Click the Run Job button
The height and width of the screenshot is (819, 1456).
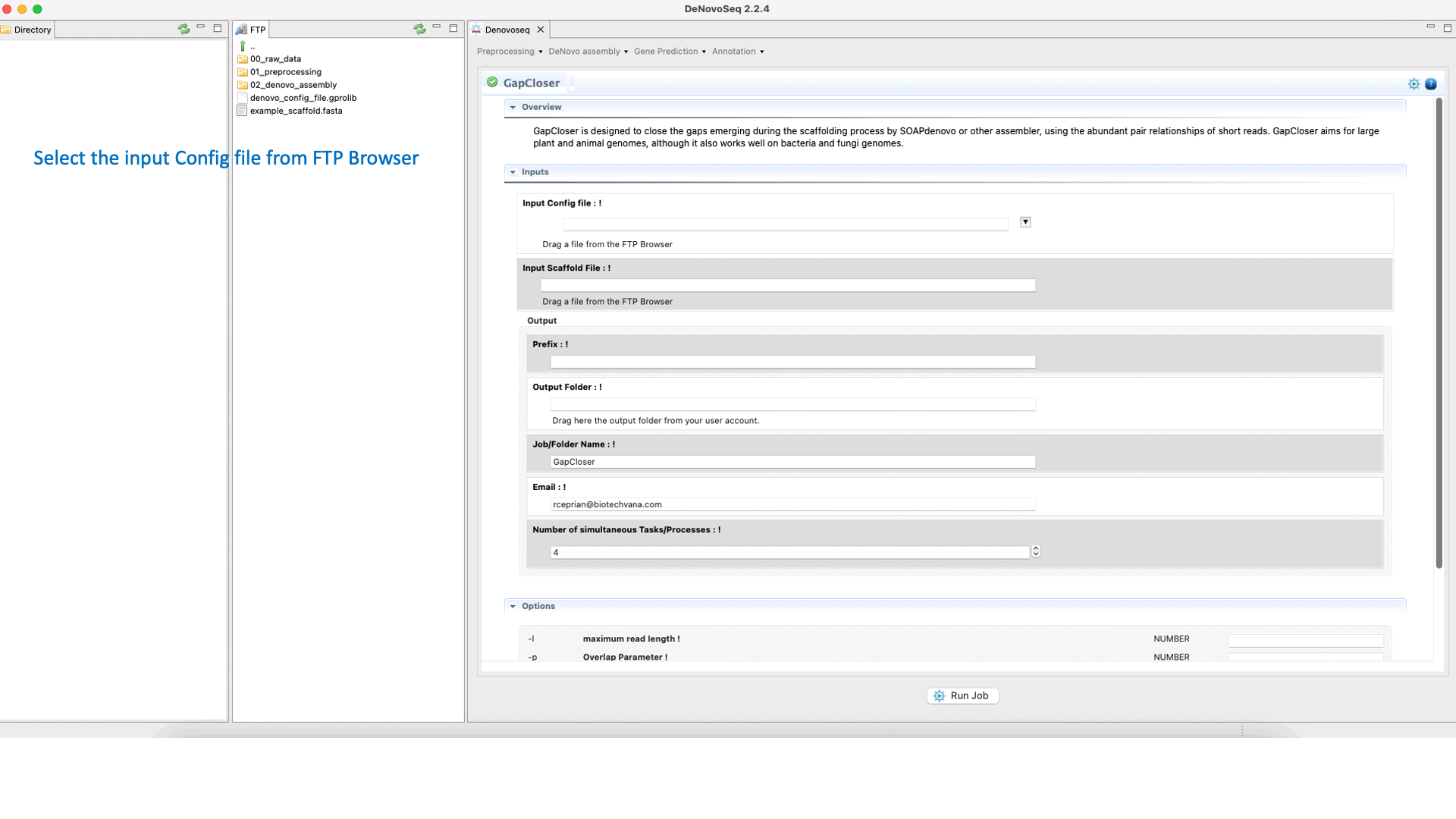962,695
